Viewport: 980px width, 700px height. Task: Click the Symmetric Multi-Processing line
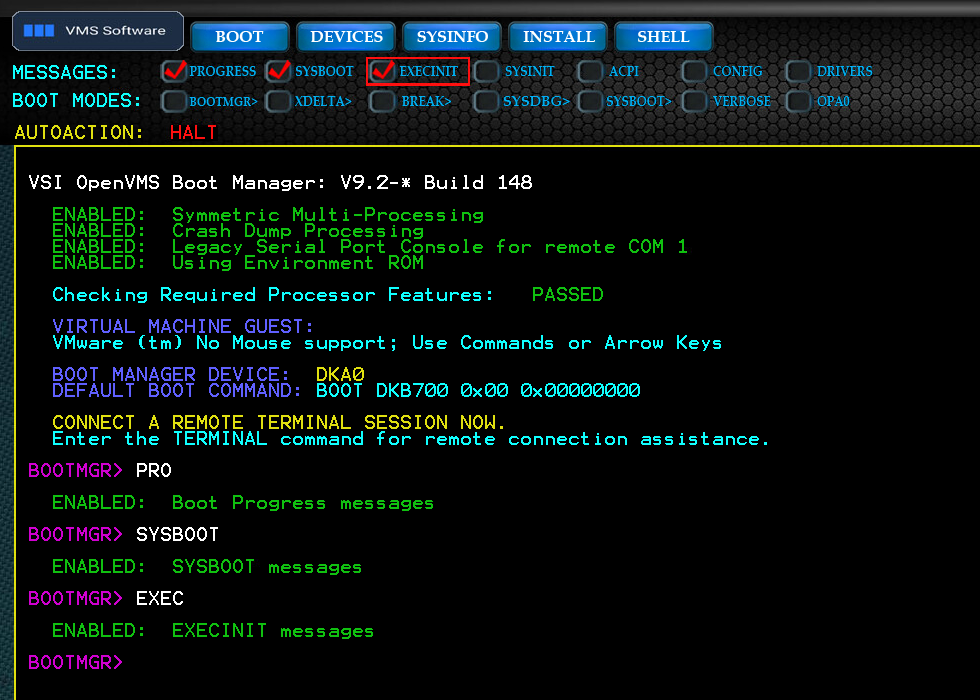click(x=268, y=215)
